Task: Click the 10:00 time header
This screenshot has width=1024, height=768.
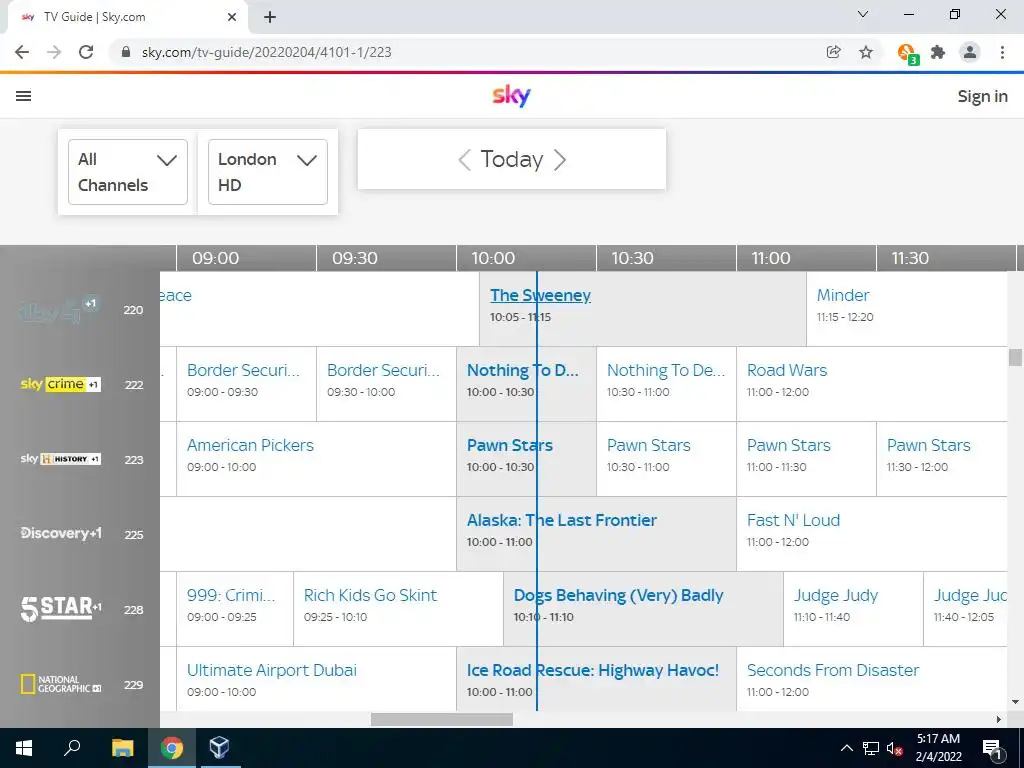Action: 493,258
